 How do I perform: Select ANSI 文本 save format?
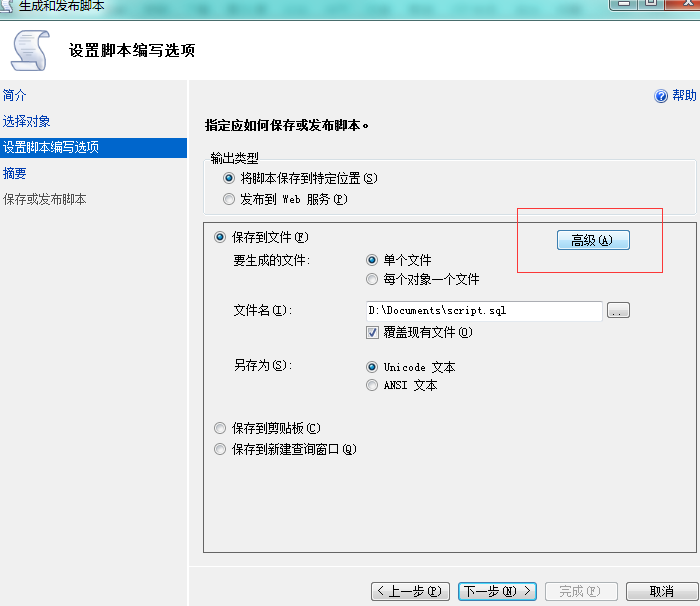click(x=372, y=385)
